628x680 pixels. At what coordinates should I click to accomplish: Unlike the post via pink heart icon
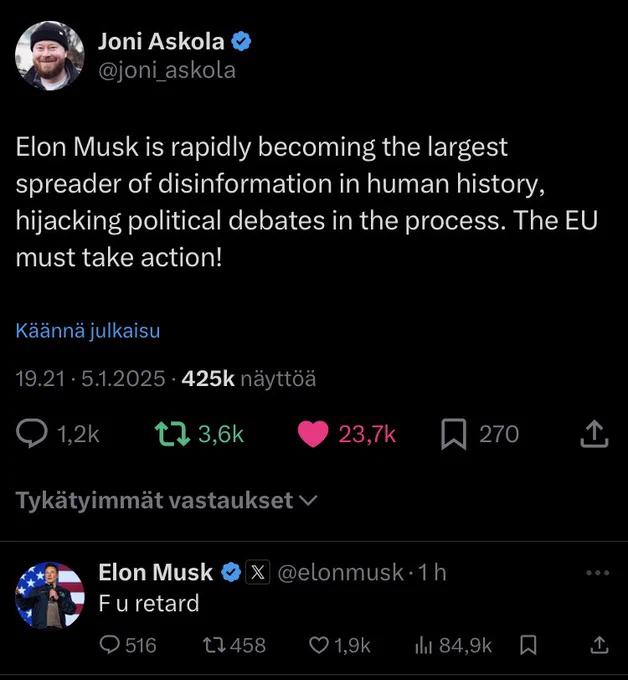pos(313,434)
